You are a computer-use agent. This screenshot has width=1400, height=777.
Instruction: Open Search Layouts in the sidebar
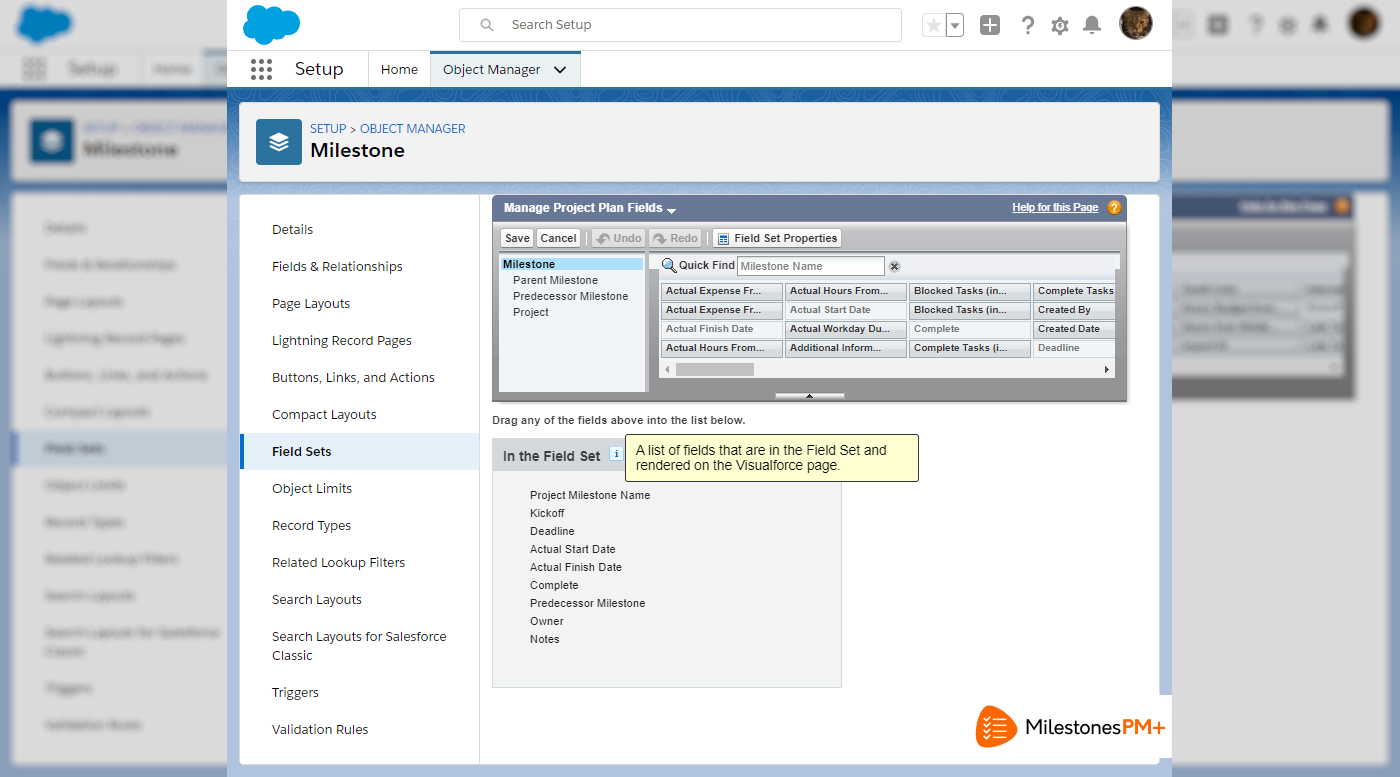pos(317,599)
